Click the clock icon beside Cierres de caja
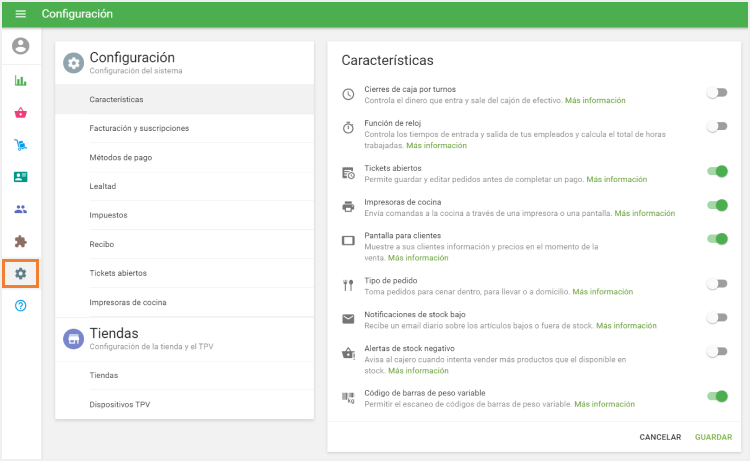This screenshot has height=461, width=750. coord(348,94)
